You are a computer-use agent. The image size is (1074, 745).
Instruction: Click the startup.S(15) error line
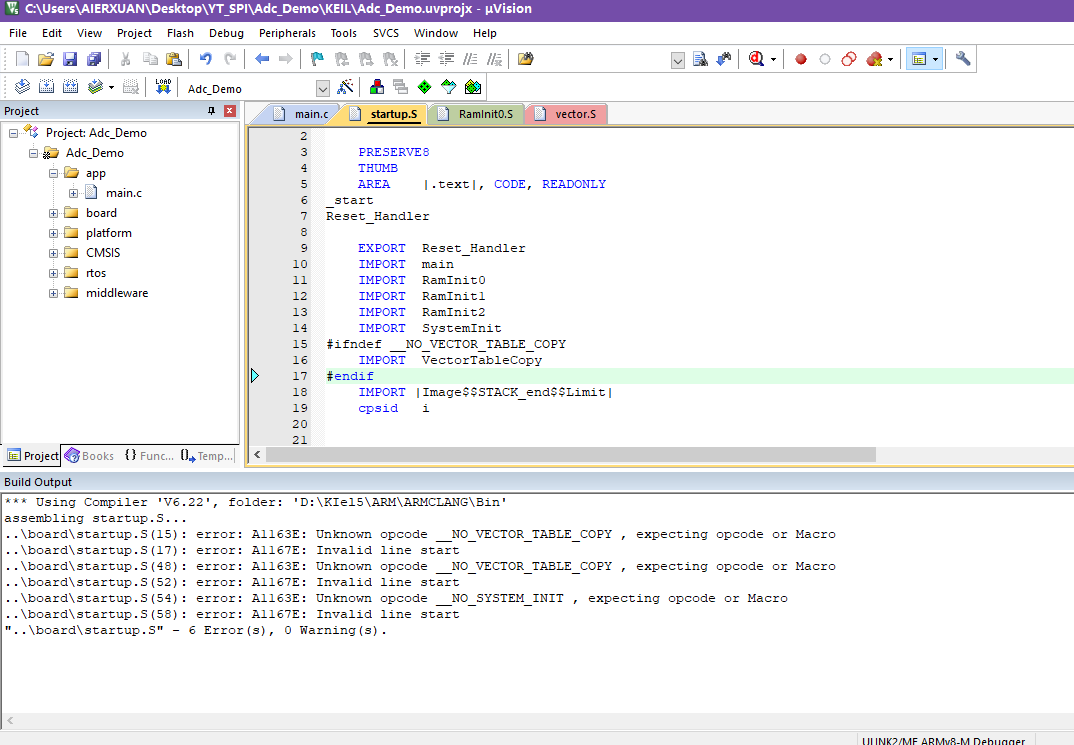420,534
